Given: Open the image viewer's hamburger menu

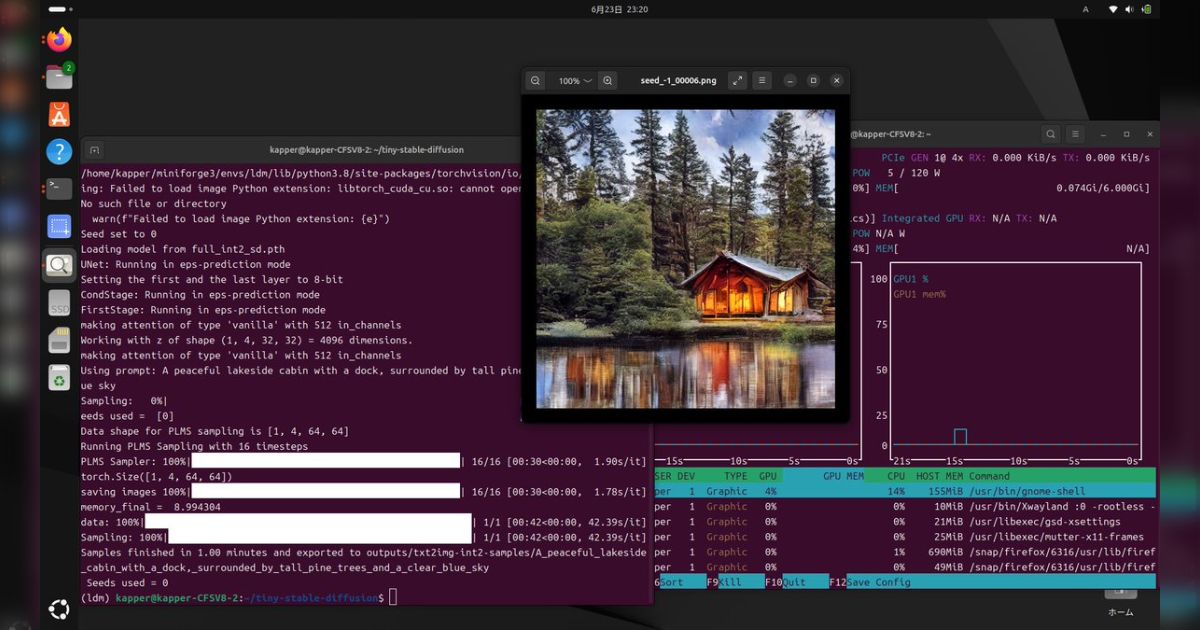Looking at the screenshot, I should tap(762, 80).
